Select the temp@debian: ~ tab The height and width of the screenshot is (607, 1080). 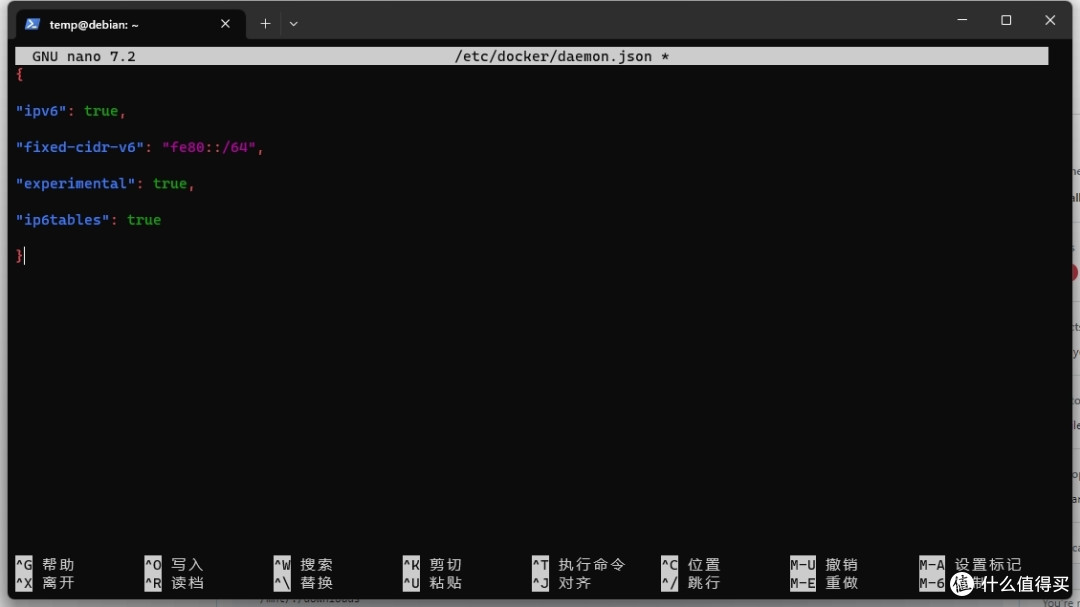tap(94, 24)
